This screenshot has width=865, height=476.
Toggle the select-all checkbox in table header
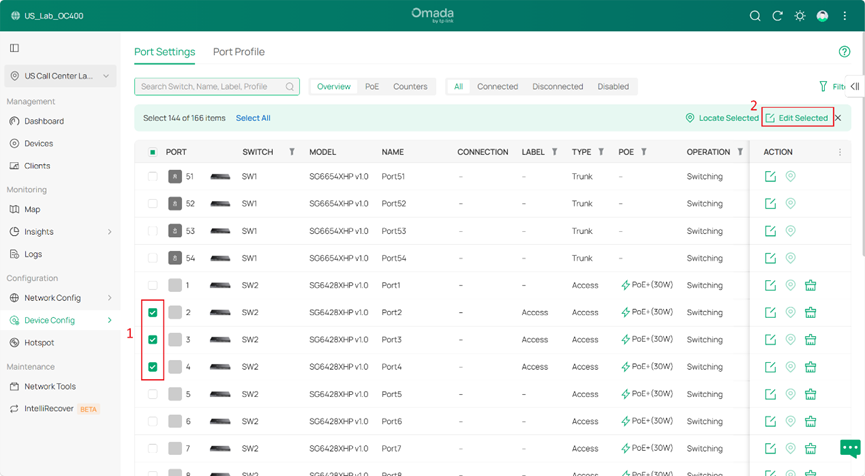tap(153, 152)
